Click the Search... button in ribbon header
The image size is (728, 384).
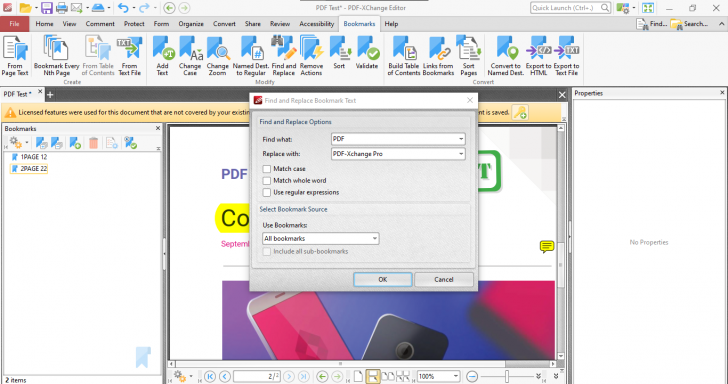coord(689,24)
